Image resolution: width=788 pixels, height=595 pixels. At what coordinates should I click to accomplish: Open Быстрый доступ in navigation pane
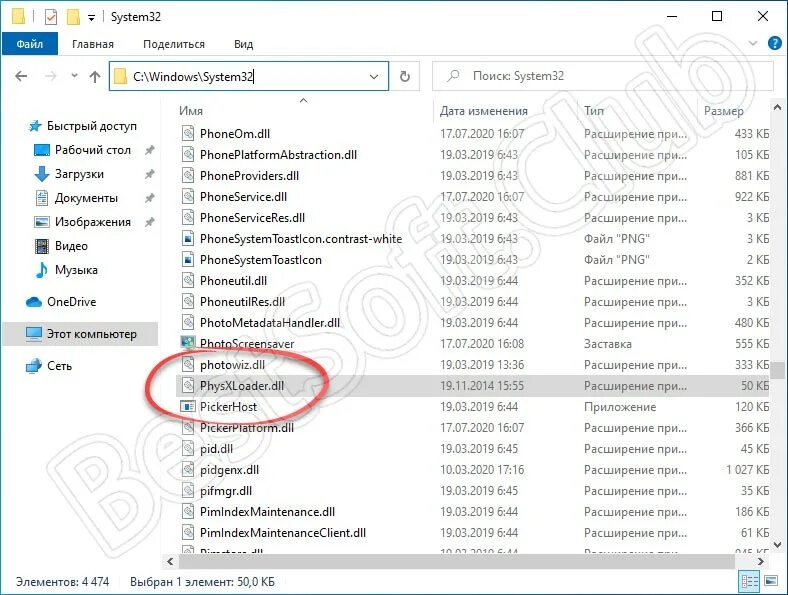point(82,126)
